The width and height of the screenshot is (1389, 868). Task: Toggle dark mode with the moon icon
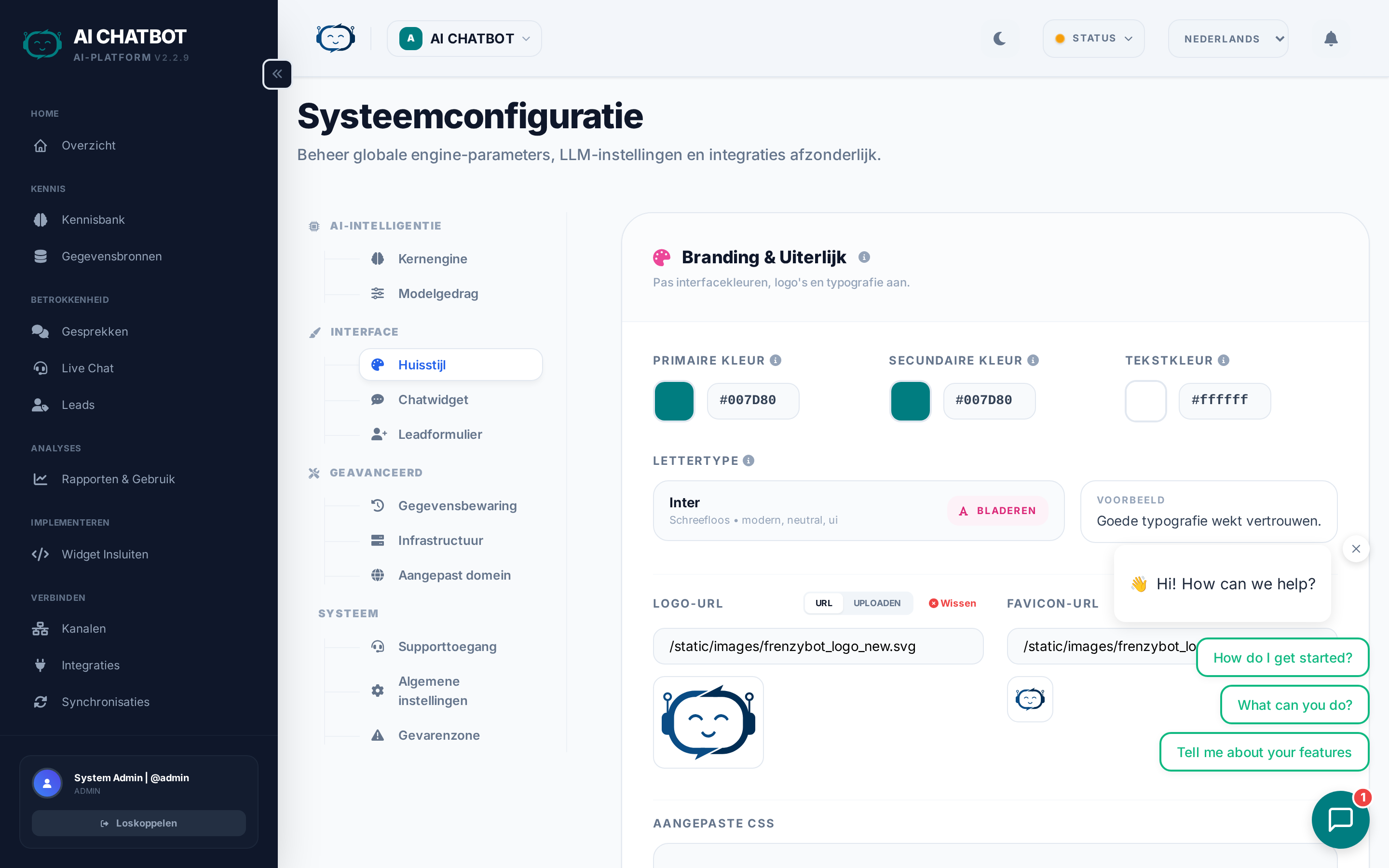(999, 39)
